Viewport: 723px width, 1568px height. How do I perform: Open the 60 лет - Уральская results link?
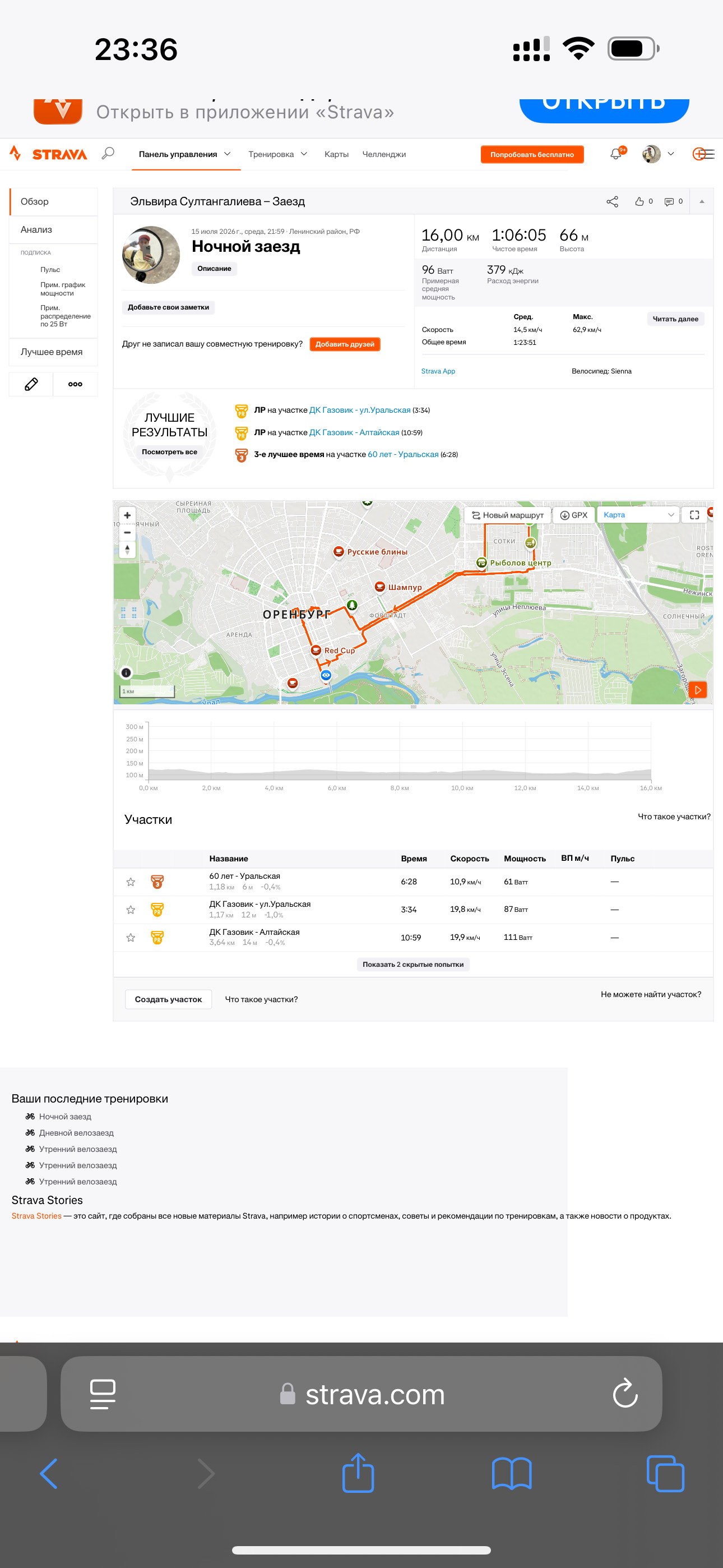click(403, 455)
